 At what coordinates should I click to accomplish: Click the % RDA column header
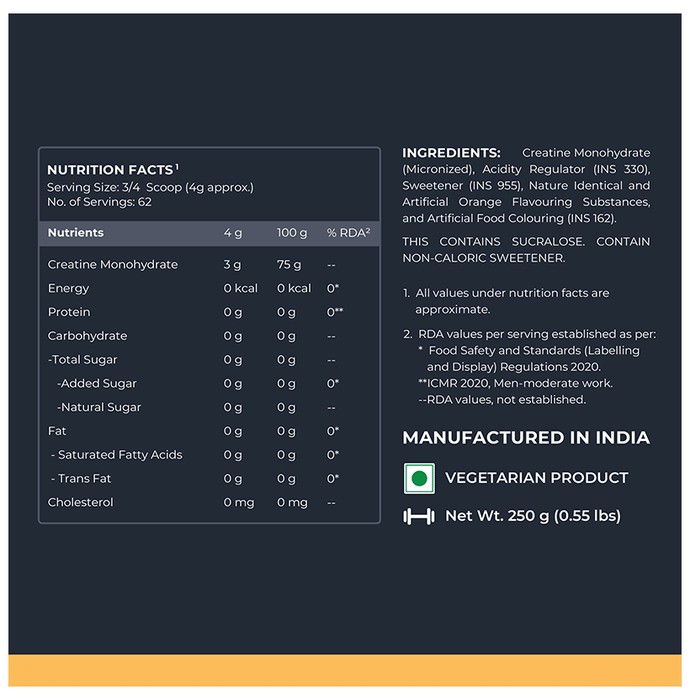point(348,233)
